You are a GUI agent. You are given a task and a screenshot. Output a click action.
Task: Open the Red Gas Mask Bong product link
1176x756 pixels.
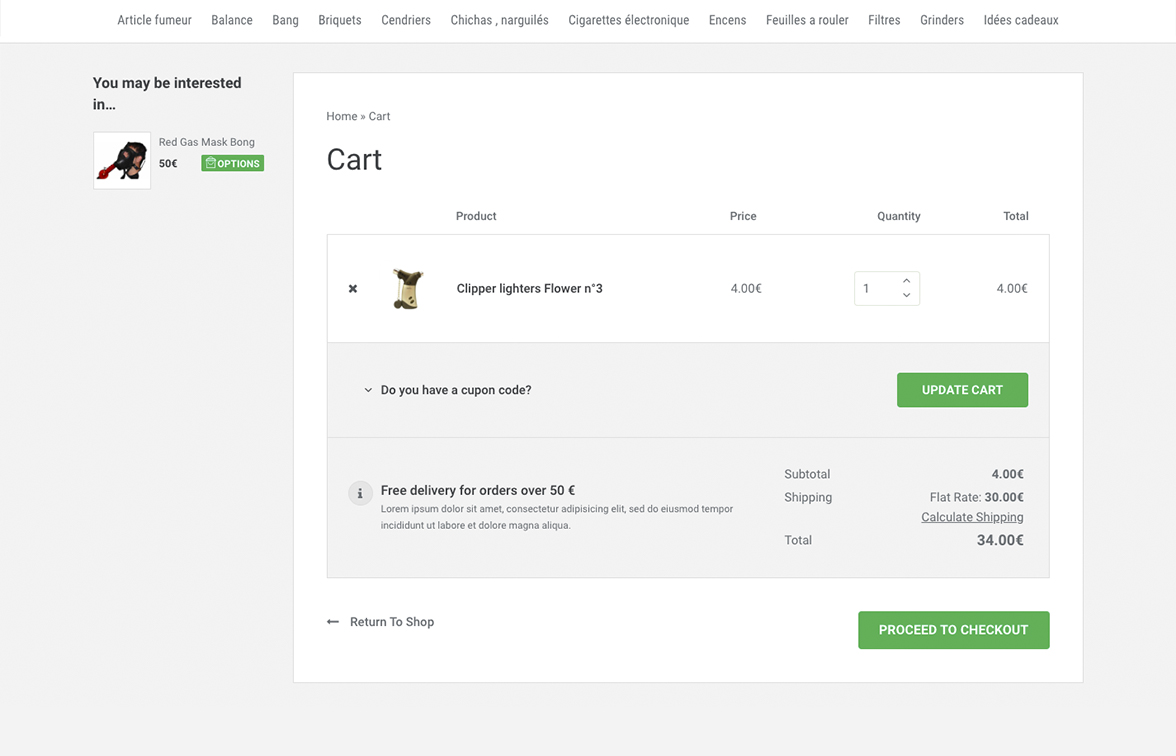click(x=207, y=142)
